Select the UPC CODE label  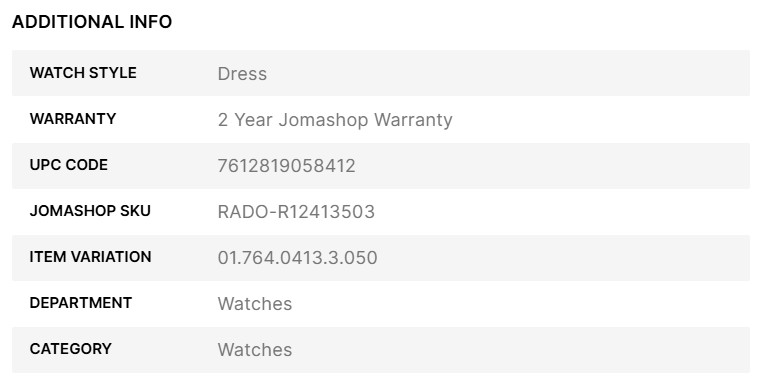point(69,165)
